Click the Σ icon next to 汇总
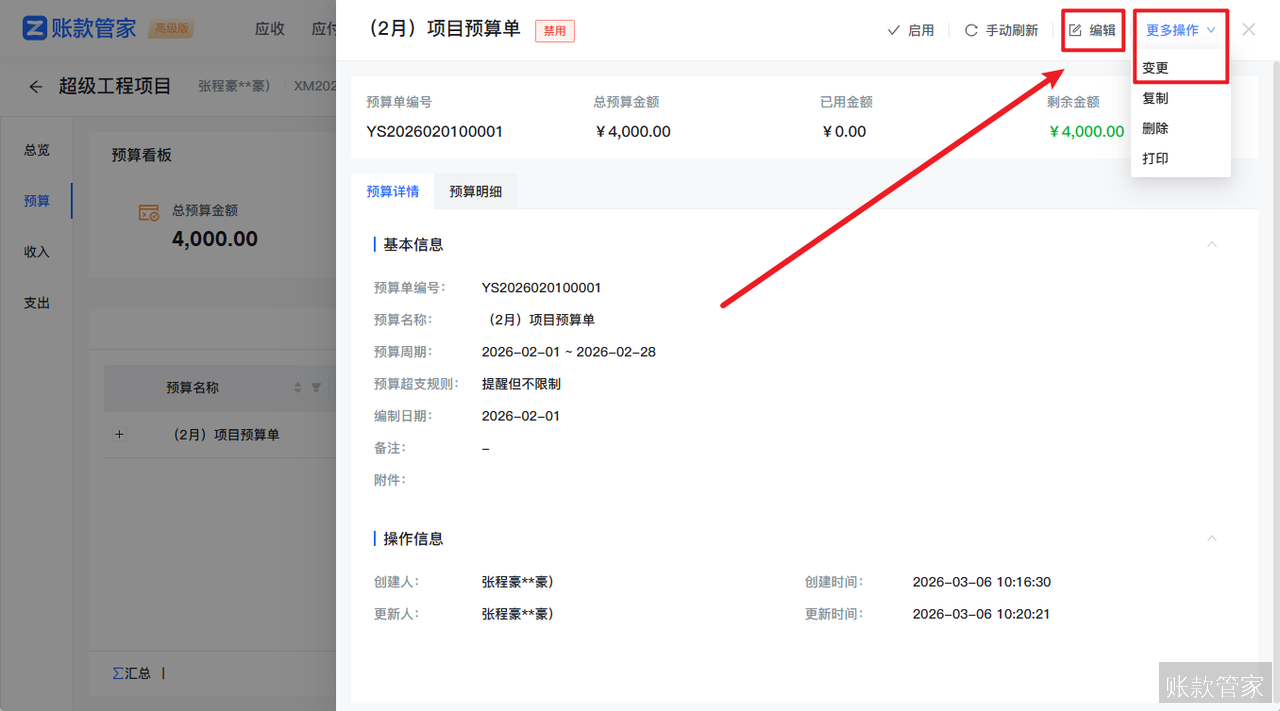This screenshot has width=1280, height=711. pos(118,673)
